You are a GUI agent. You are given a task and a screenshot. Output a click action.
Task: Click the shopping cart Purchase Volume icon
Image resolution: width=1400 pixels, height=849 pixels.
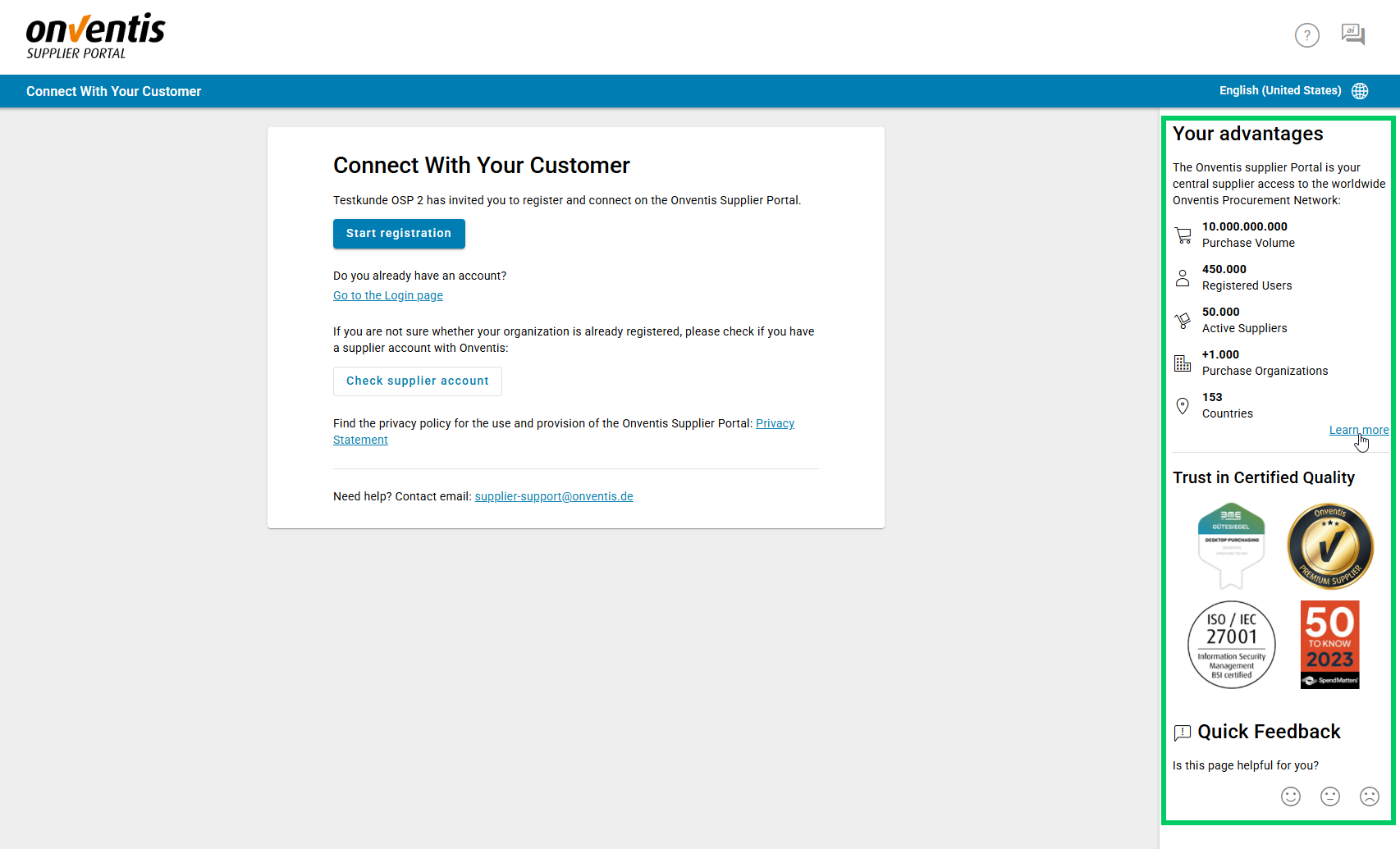tap(1183, 235)
